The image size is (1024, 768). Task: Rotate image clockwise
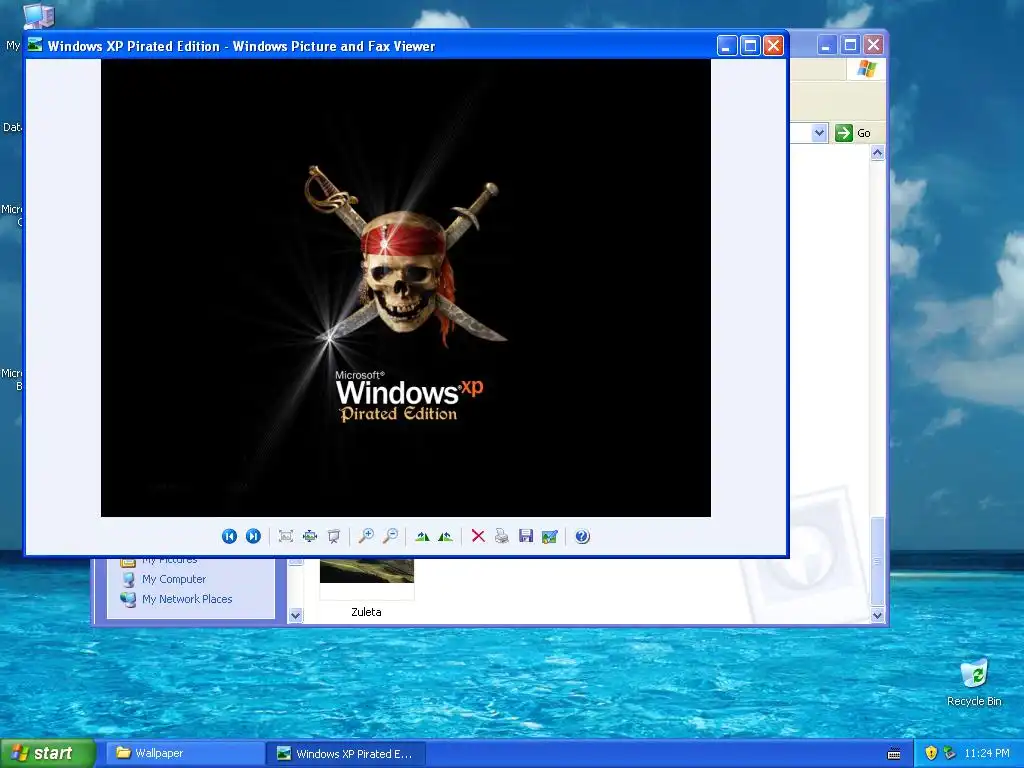coord(423,536)
